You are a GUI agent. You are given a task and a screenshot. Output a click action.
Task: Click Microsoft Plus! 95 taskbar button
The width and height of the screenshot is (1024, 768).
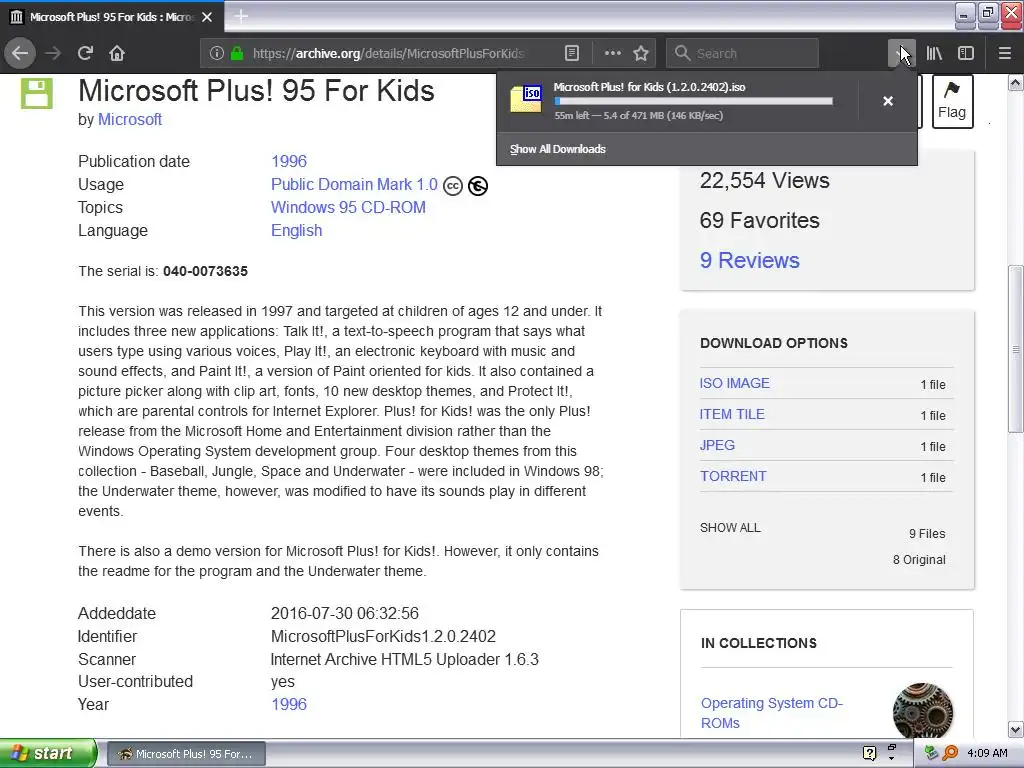[186, 754]
